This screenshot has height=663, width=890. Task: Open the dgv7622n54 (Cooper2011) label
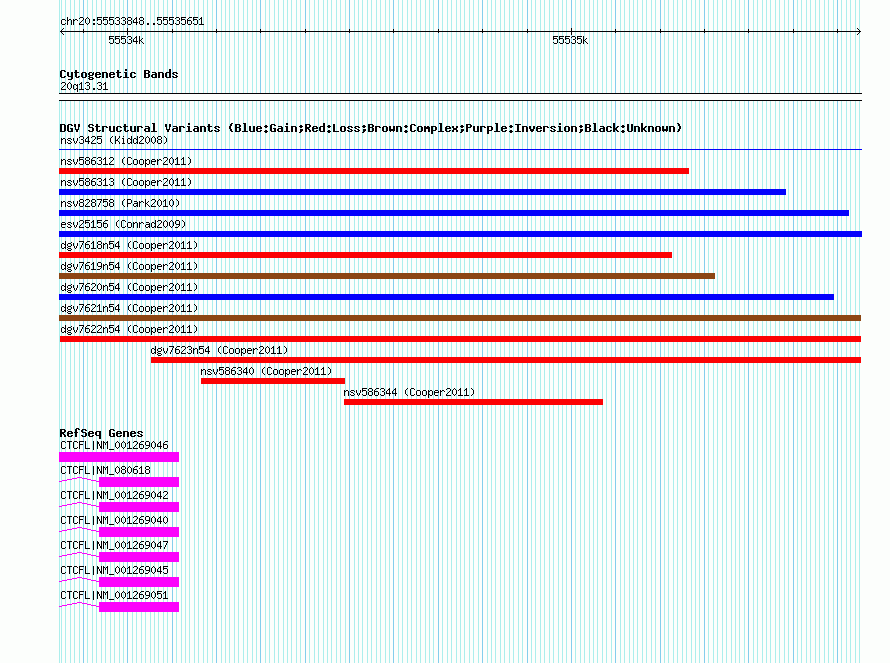coord(129,329)
